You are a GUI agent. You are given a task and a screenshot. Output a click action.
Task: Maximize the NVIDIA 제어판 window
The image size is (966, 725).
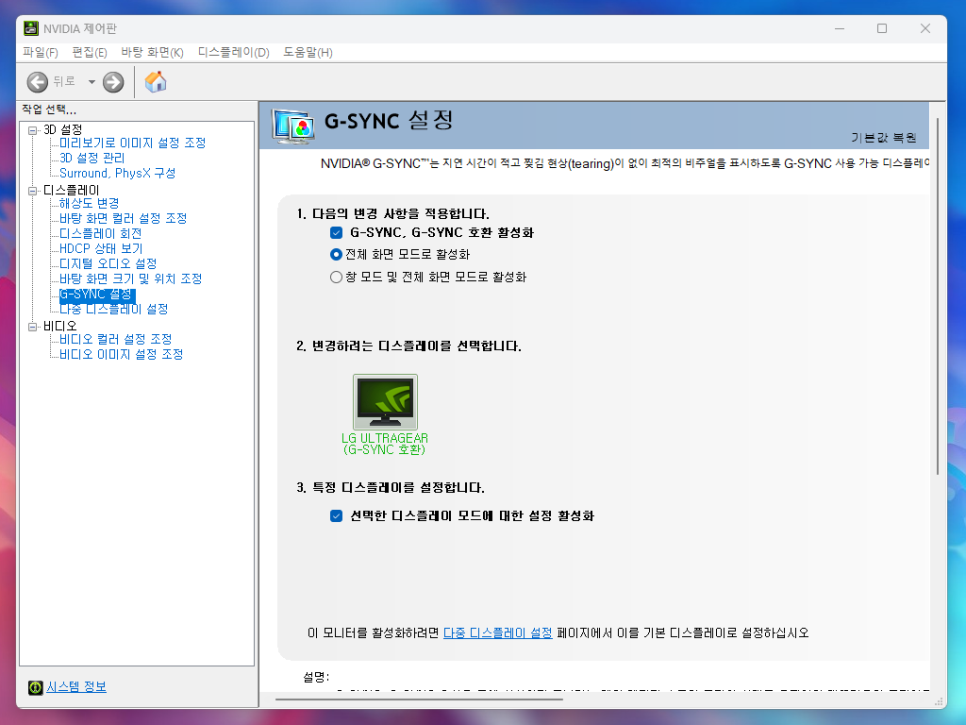882,28
